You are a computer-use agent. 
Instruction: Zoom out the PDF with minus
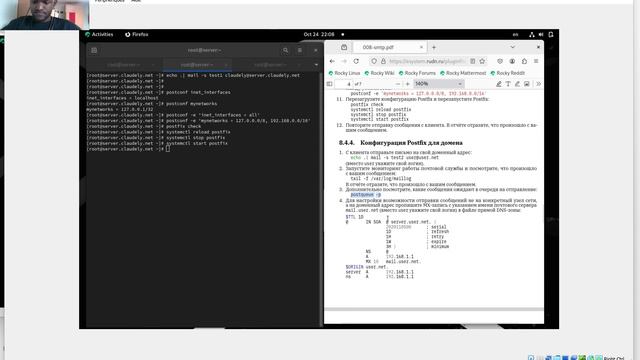[398, 84]
